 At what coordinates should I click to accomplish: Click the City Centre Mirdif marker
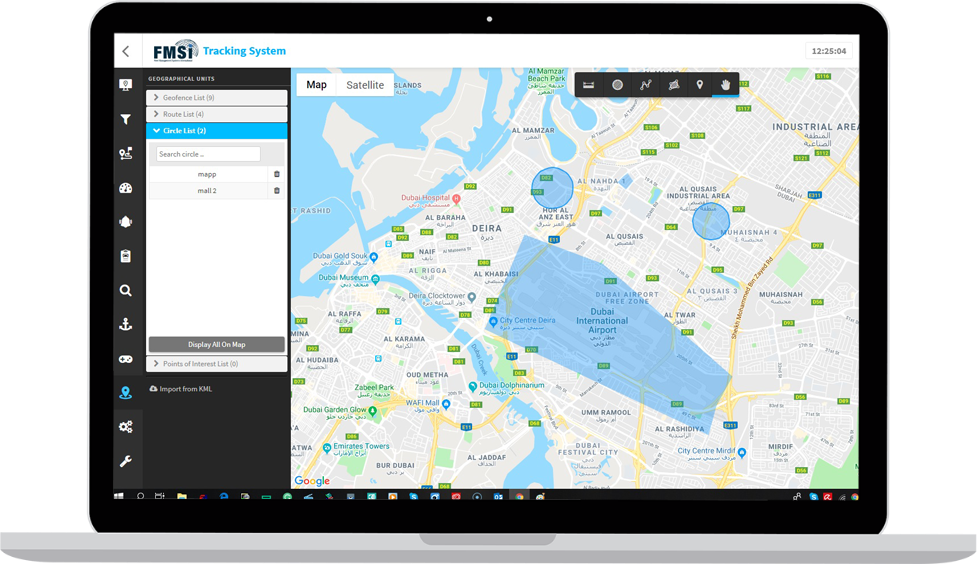(741, 452)
